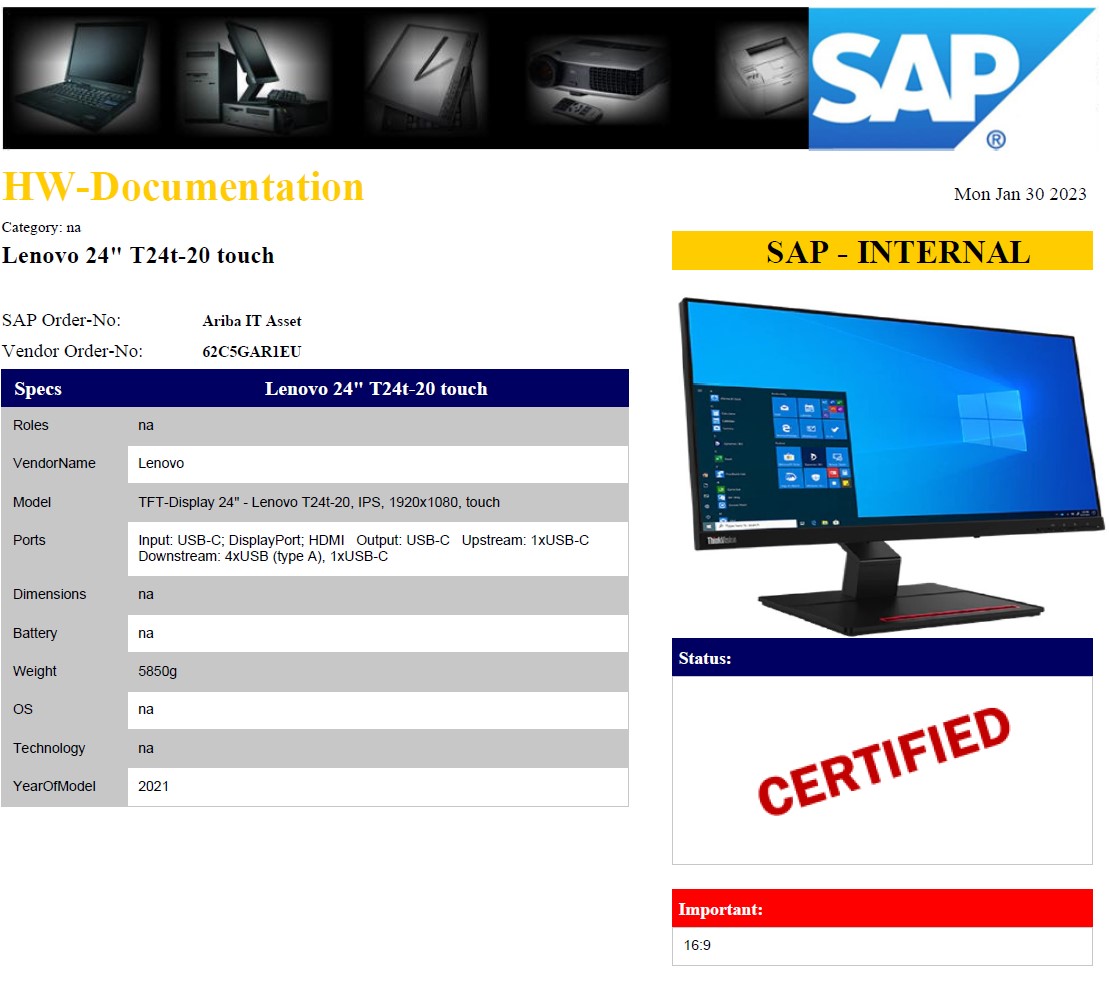Click the Ariba IT Asset order value
1109x1000 pixels.
pyautogui.click(x=252, y=321)
